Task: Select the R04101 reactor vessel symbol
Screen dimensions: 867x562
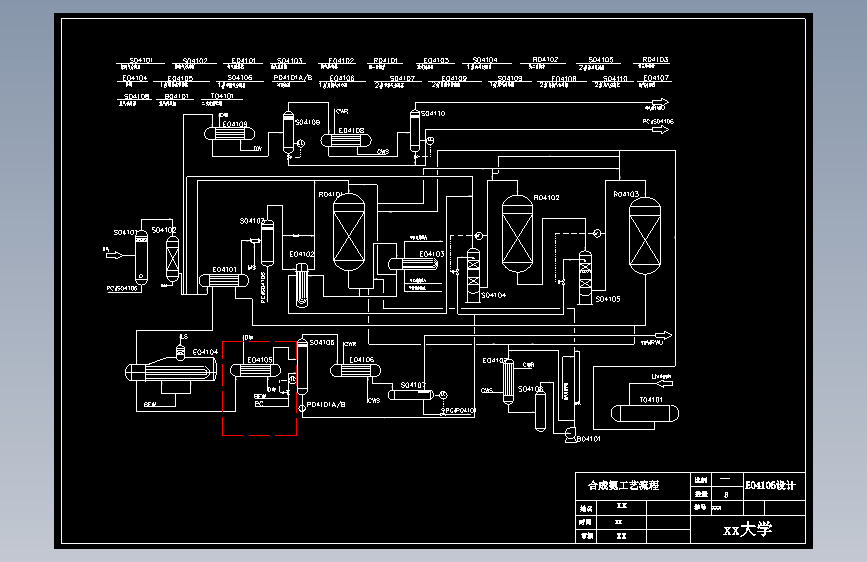Action: [349, 232]
